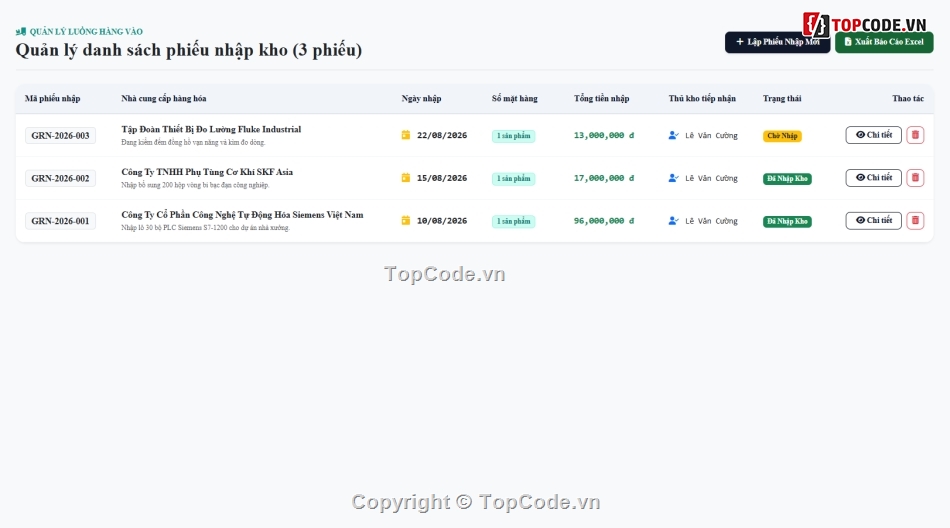Click user icon in GRN-2026-002 row
This screenshot has width=950, height=528.
pyautogui.click(x=673, y=178)
